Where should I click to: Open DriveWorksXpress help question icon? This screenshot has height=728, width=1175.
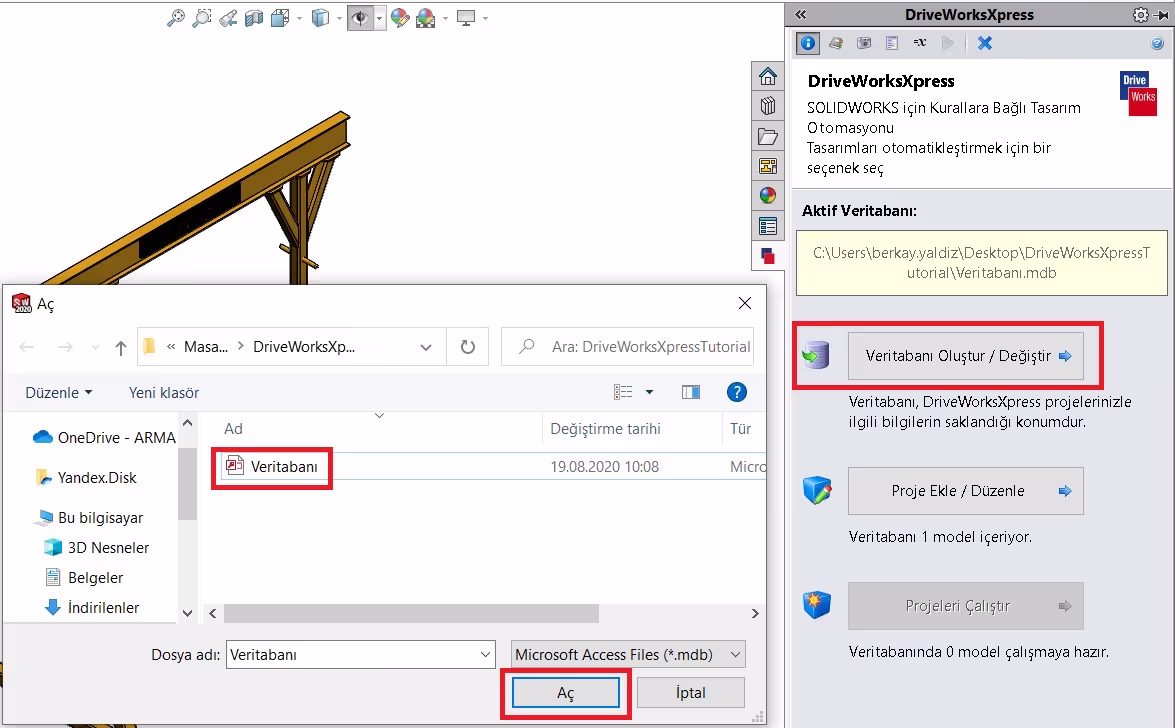[1157, 43]
